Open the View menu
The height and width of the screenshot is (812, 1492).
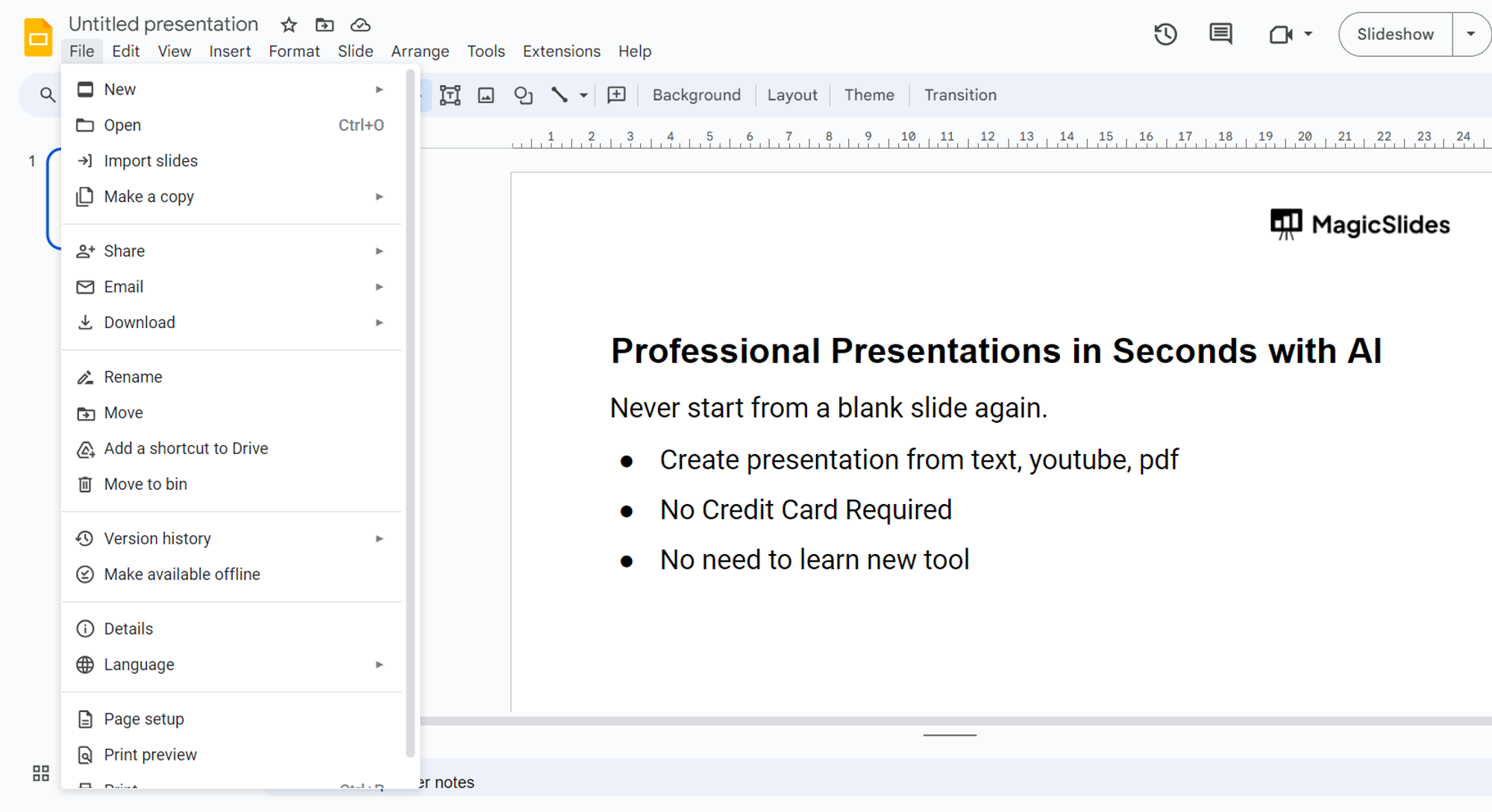pyautogui.click(x=175, y=51)
